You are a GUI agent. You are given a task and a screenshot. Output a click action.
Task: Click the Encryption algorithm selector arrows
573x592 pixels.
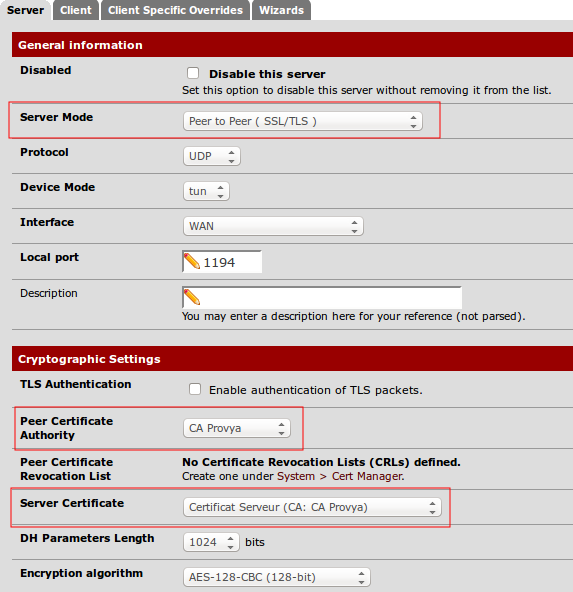[361, 577]
